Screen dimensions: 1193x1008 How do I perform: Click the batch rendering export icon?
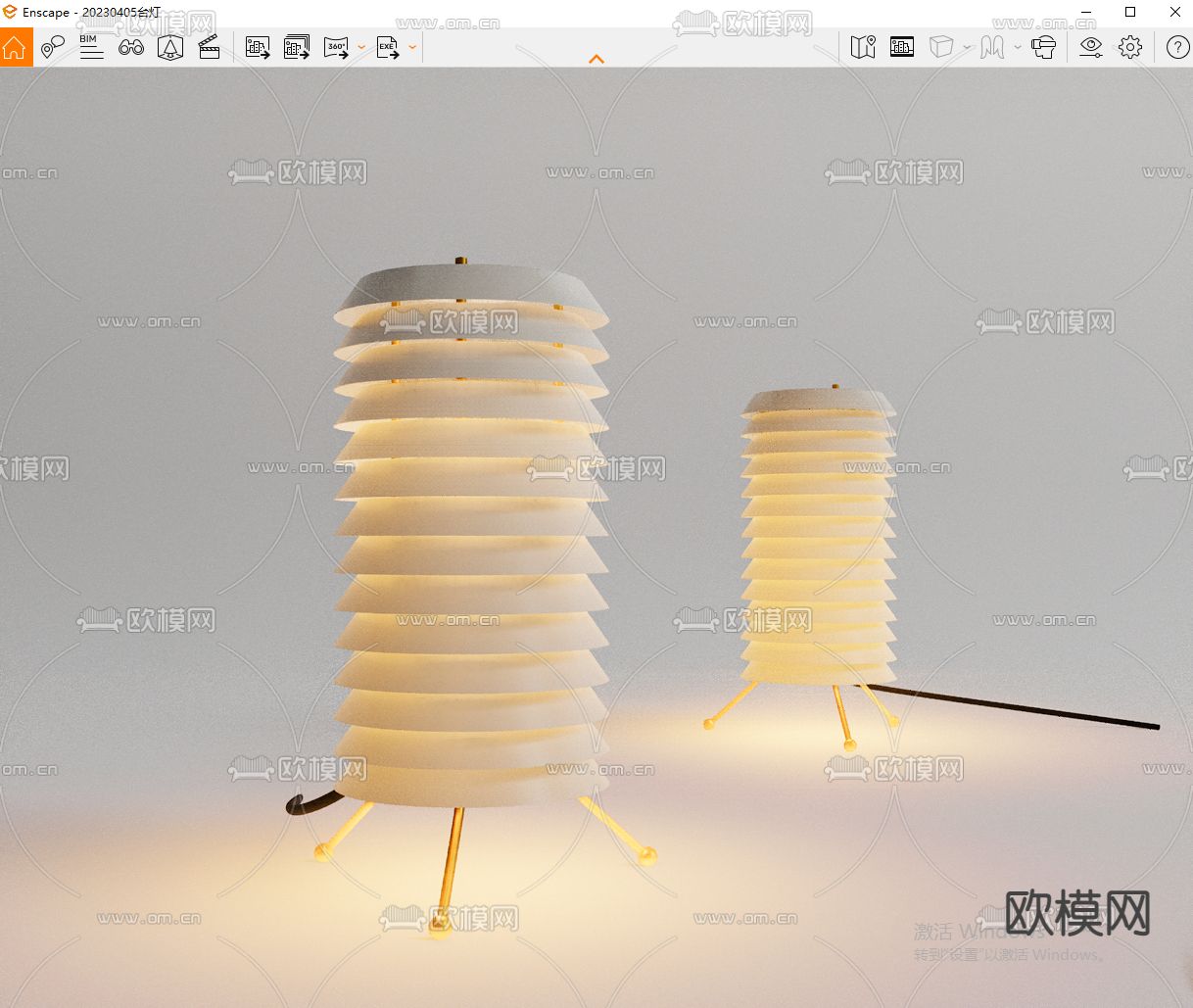pos(297,47)
